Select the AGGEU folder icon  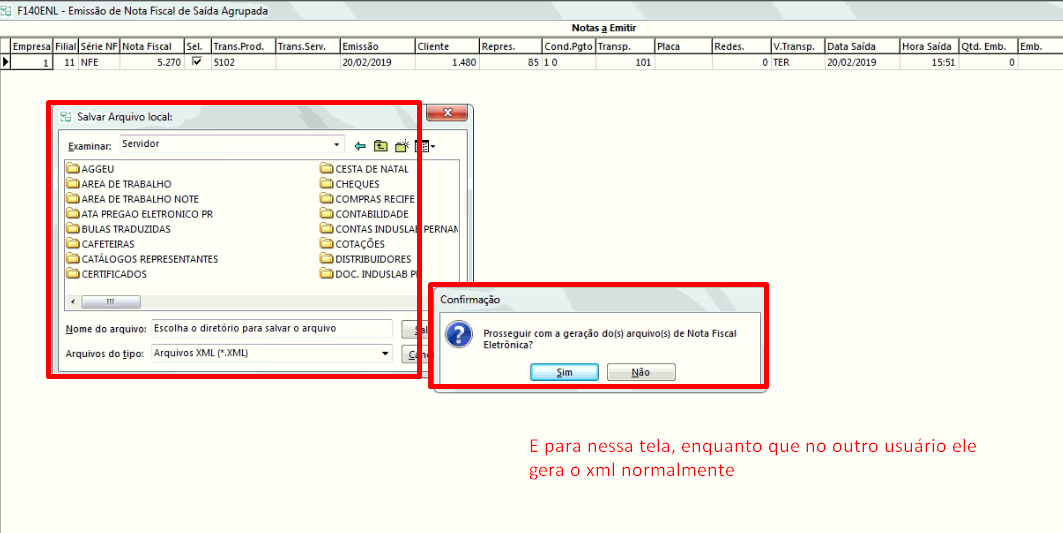[x=73, y=169]
